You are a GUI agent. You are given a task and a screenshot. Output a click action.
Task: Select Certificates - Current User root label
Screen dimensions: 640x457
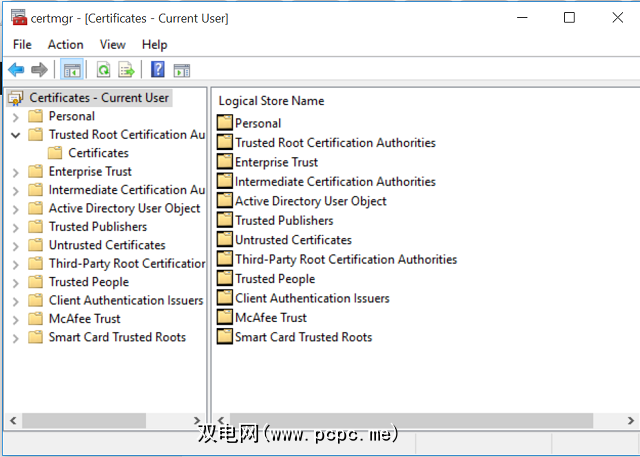click(x=99, y=98)
